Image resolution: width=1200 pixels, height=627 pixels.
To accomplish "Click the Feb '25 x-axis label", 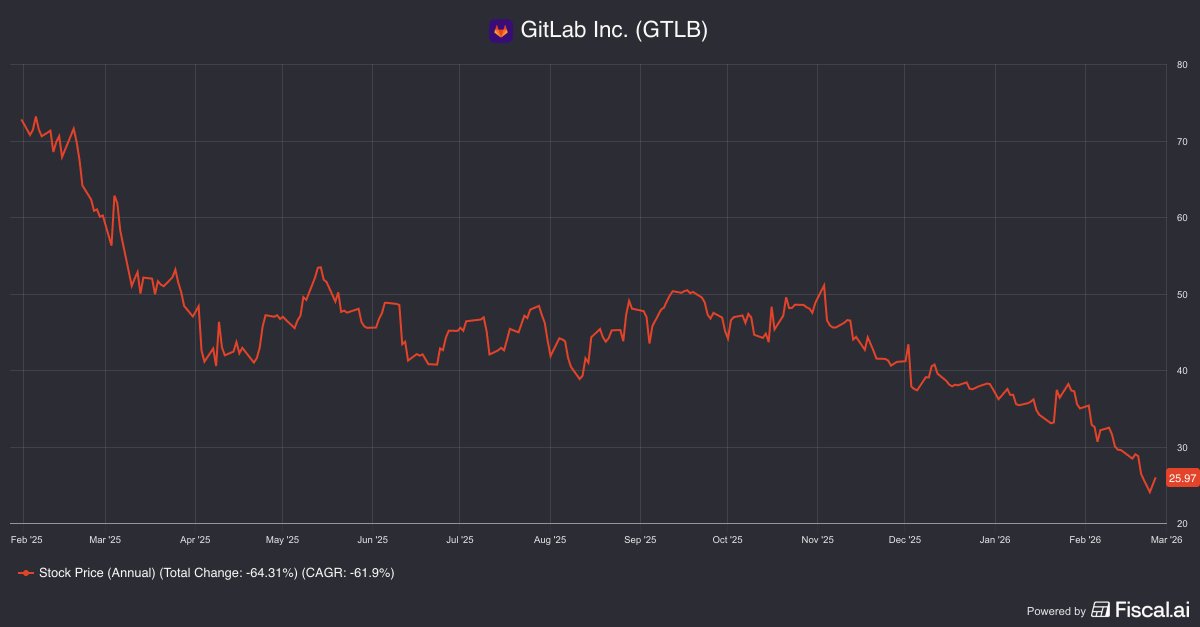I will click(27, 539).
